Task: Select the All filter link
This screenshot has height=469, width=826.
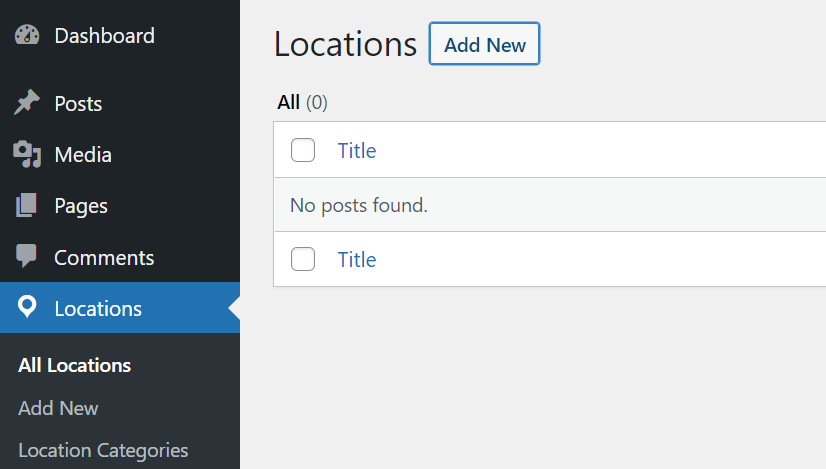Action: 289,102
